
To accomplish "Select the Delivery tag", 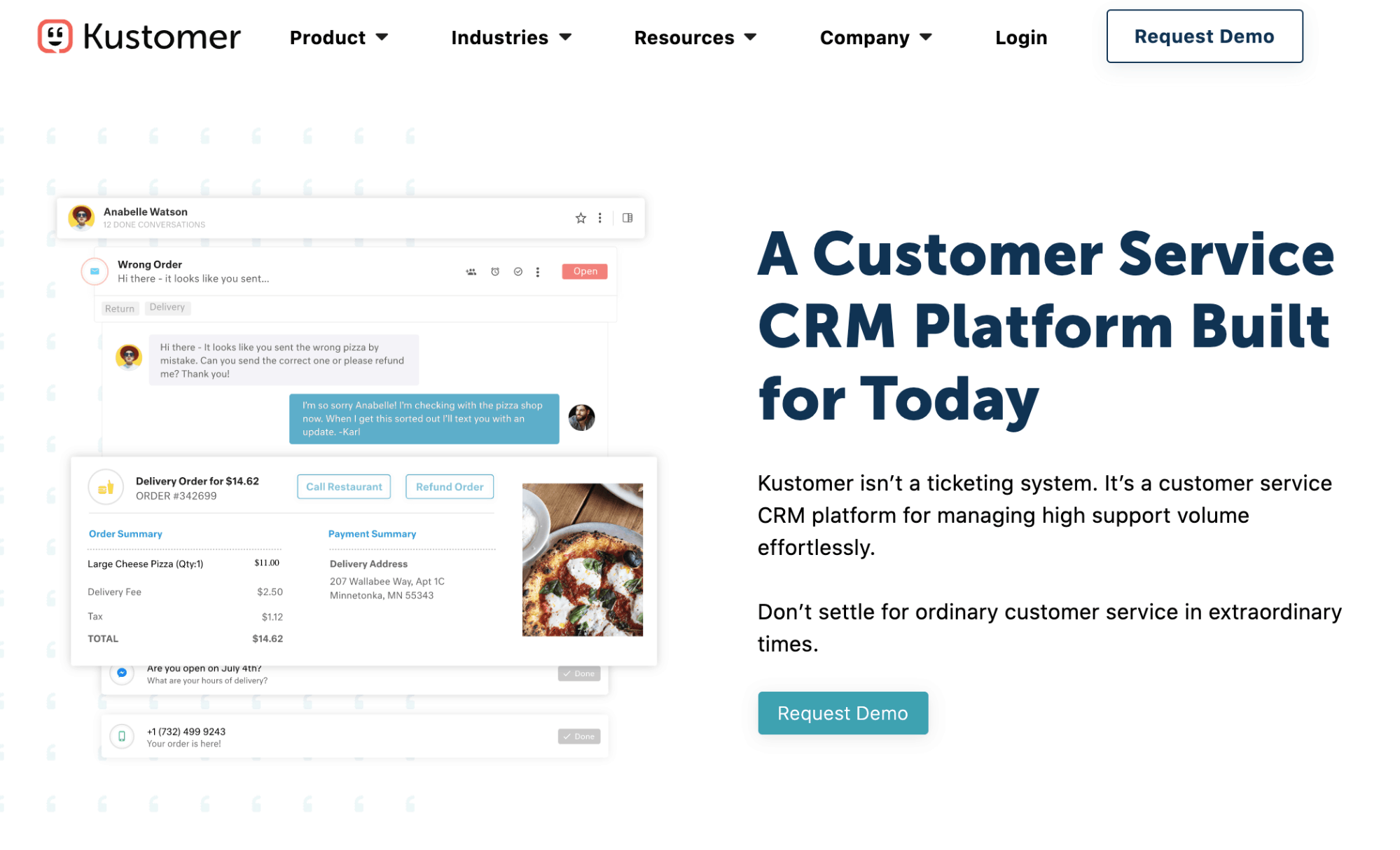I will (x=167, y=308).
